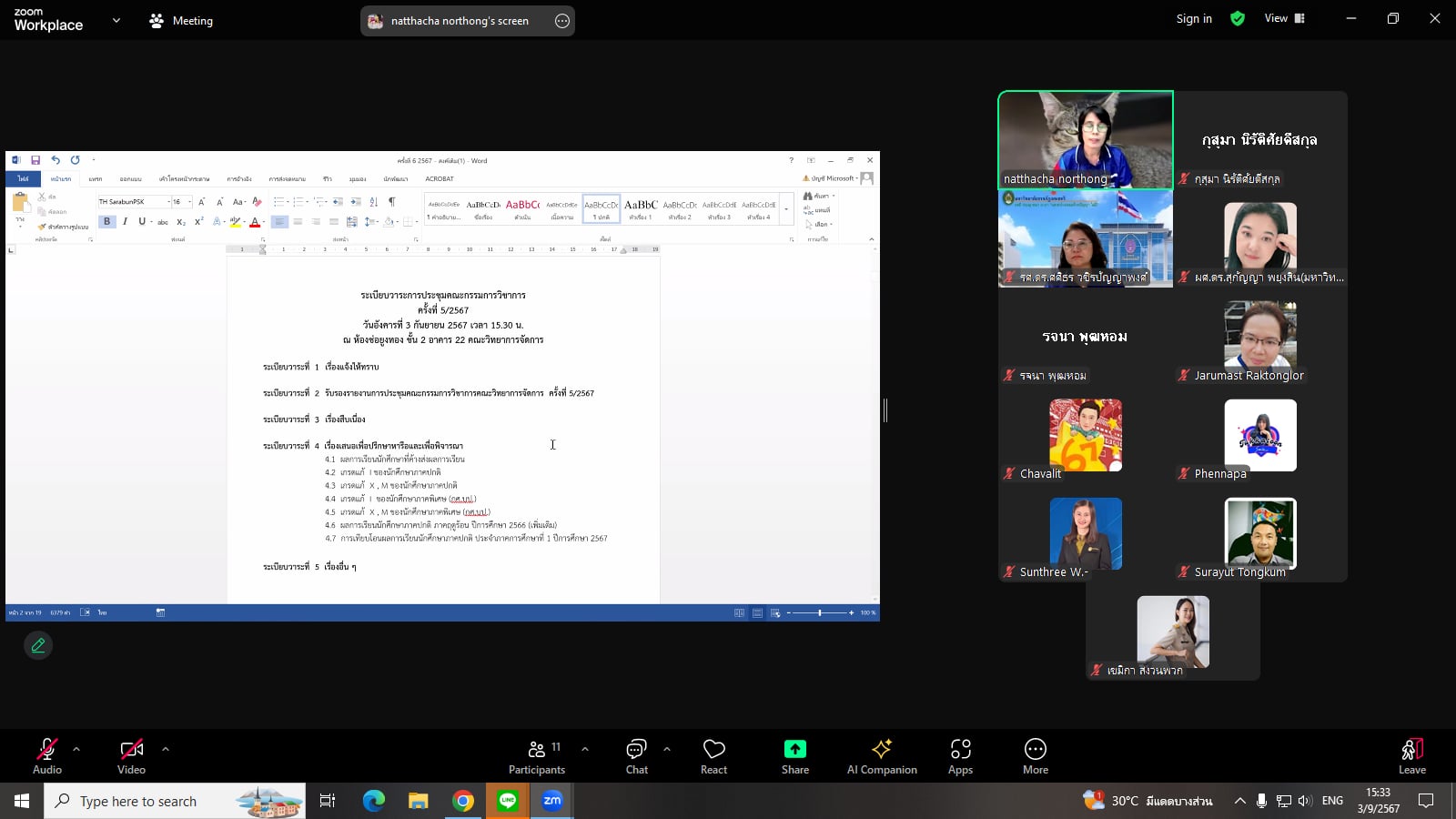This screenshot has width=1456, height=819.
Task: Open screen share options ellipsis button
Action: [562, 21]
